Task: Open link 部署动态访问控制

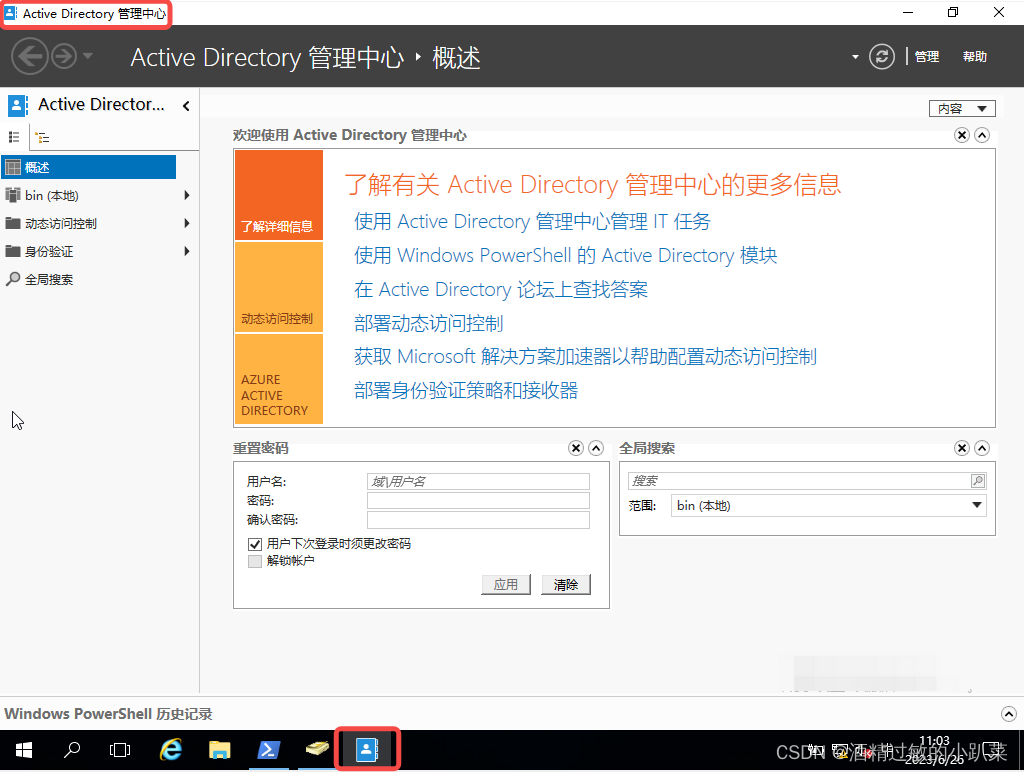Action: point(428,323)
